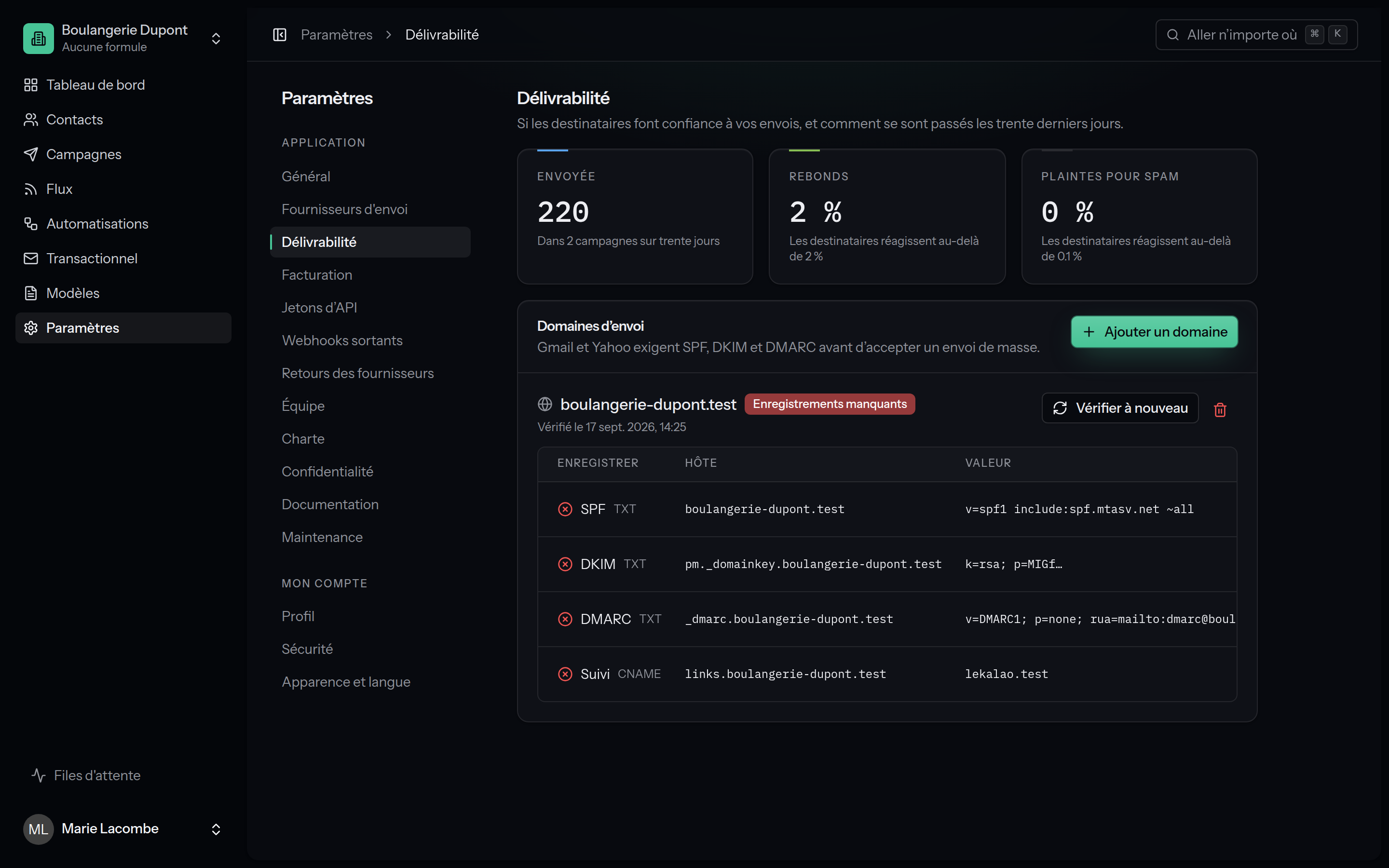The height and width of the screenshot is (868, 1389).
Task: Open Général settings
Action: (370, 176)
